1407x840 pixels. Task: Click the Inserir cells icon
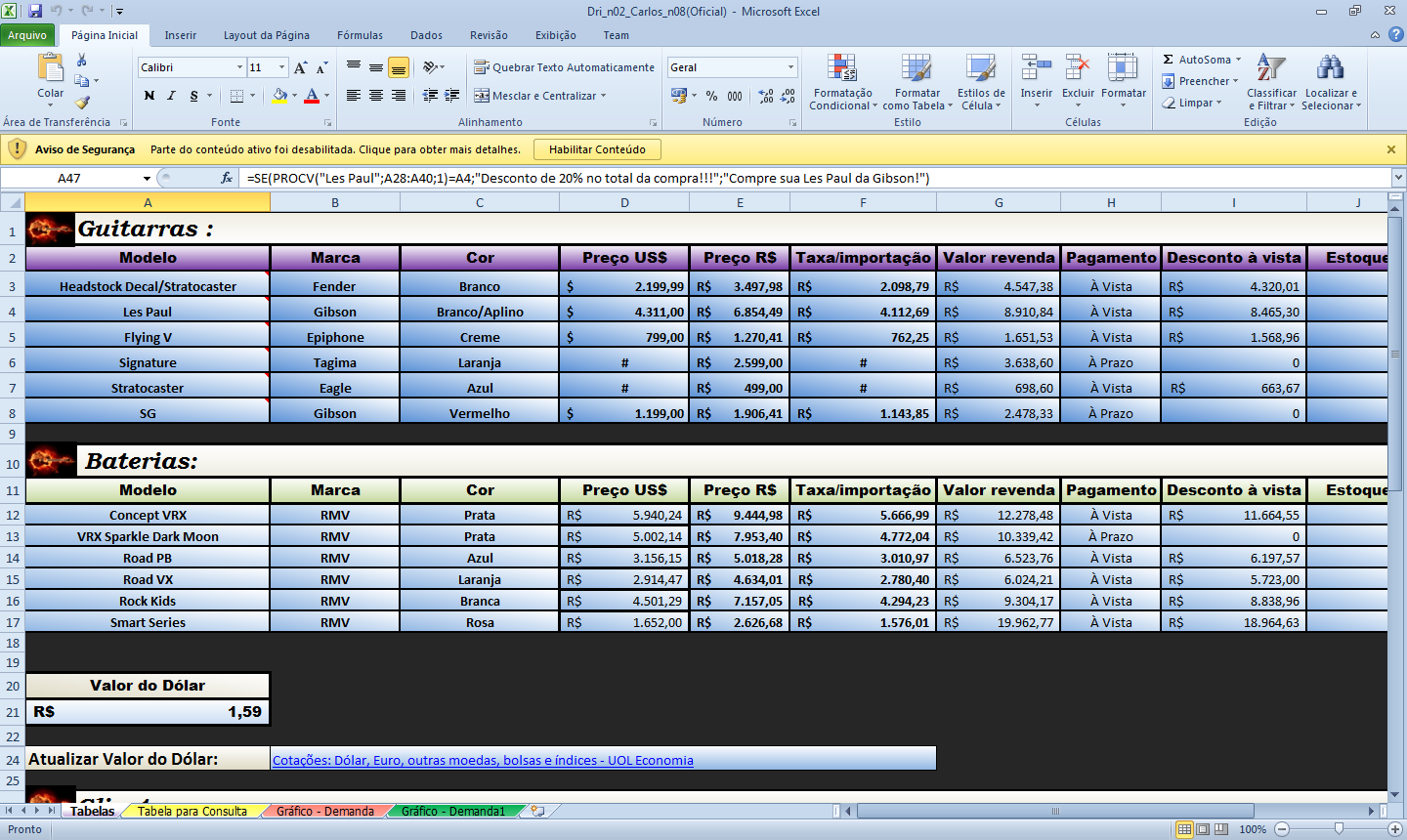point(1037,68)
